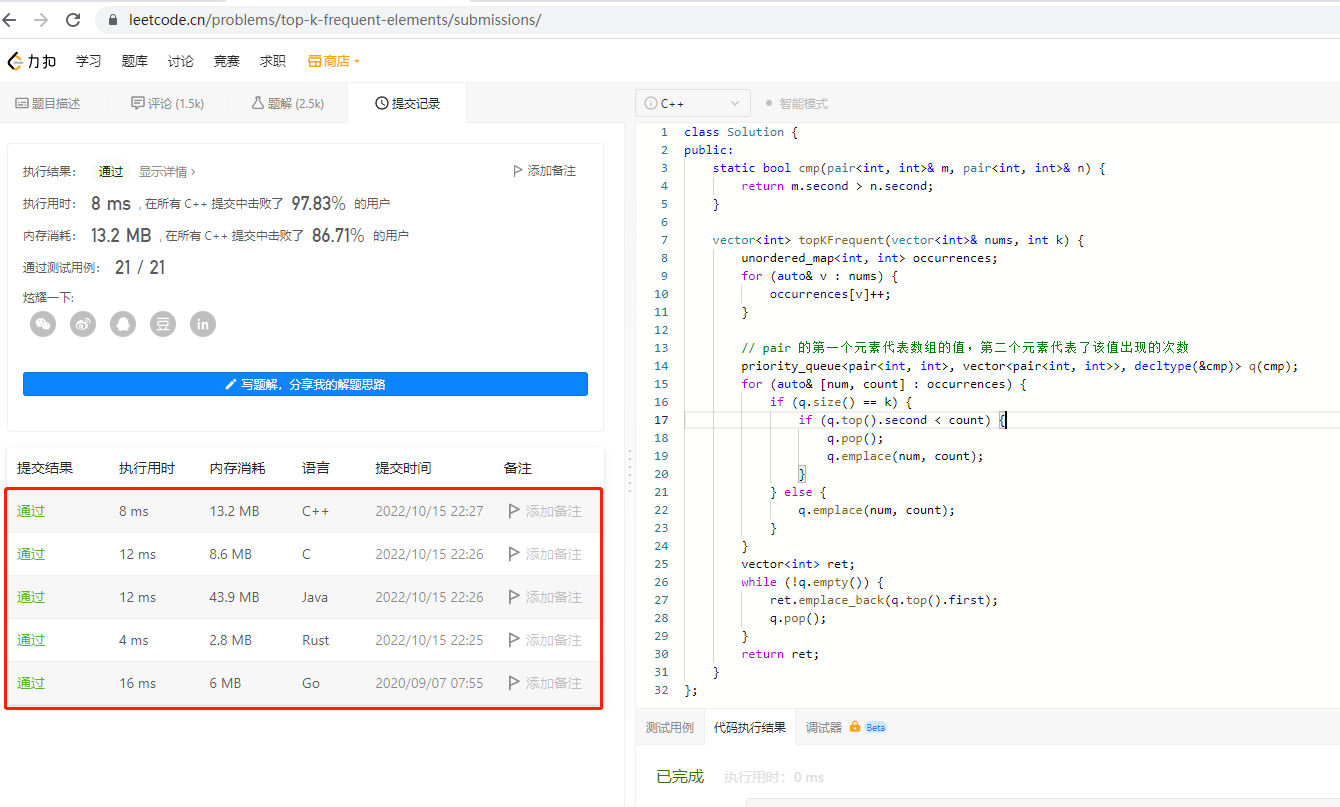This screenshot has height=807, width=1340.
Task: Click the Chinese comment on line 13
Action: [x=965, y=348]
